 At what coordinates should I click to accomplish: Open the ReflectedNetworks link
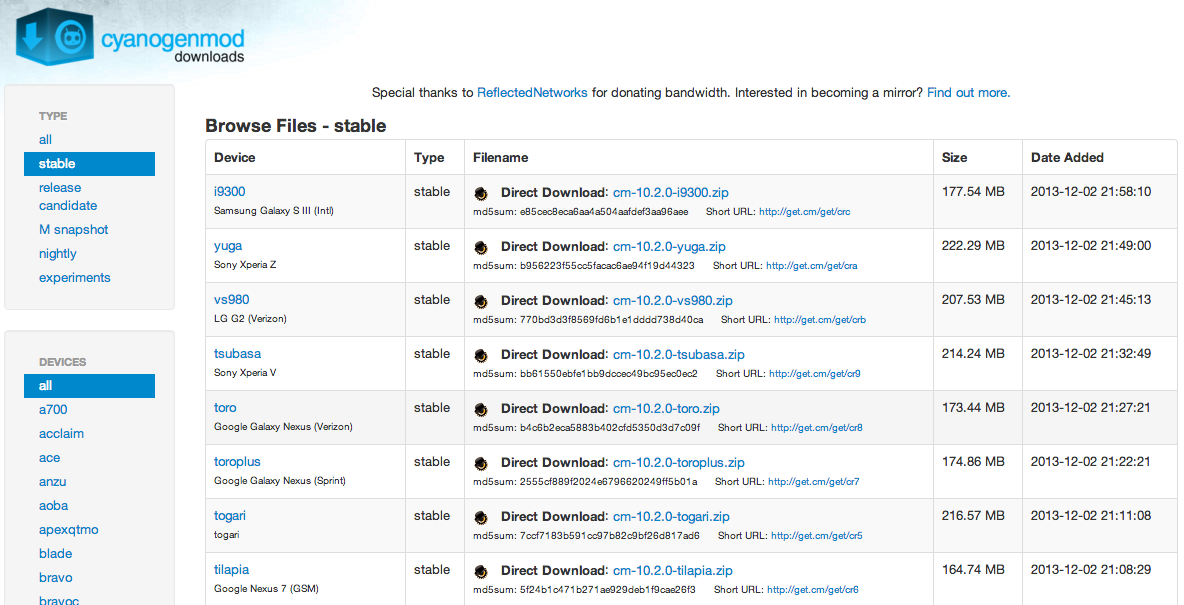(x=532, y=93)
